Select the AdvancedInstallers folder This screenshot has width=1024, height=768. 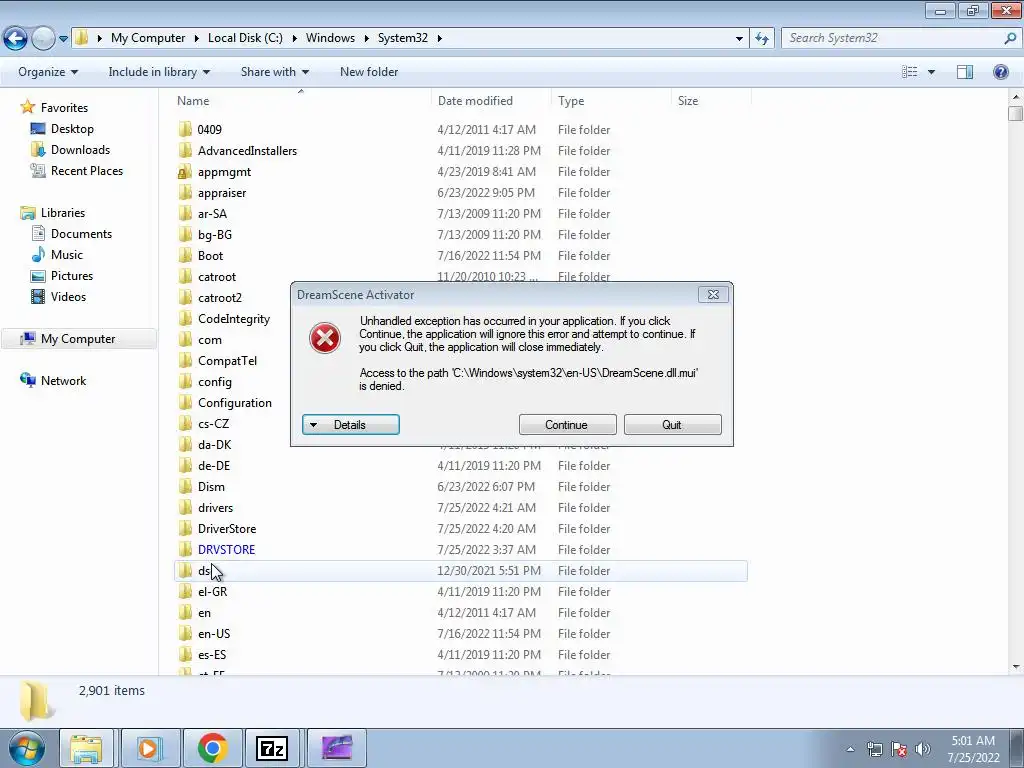pos(247,150)
